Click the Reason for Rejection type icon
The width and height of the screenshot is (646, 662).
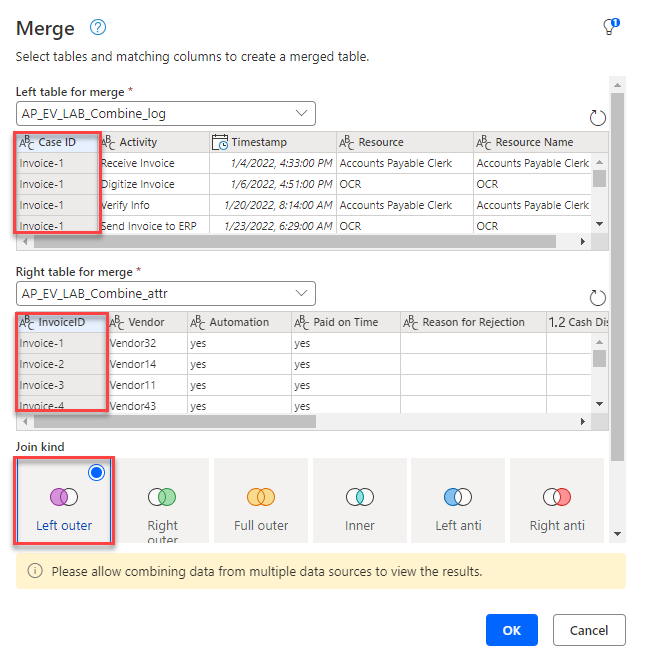[411, 323]
